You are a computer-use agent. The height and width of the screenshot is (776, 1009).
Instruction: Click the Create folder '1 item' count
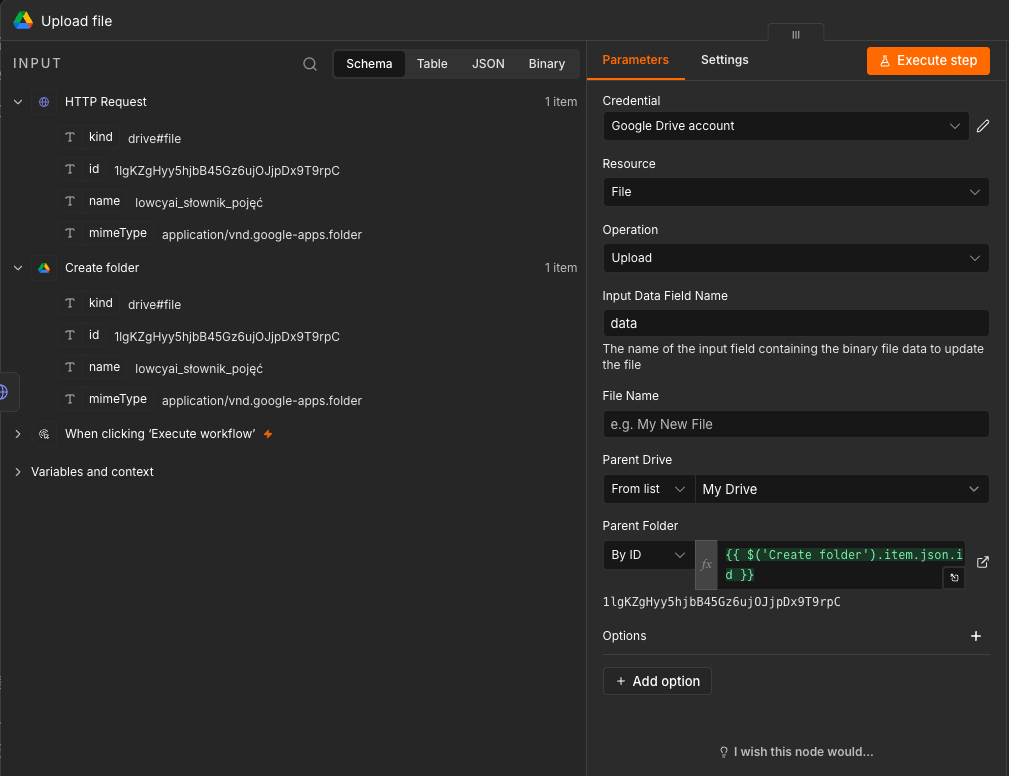pyautogui.click(x=560, y=268)
